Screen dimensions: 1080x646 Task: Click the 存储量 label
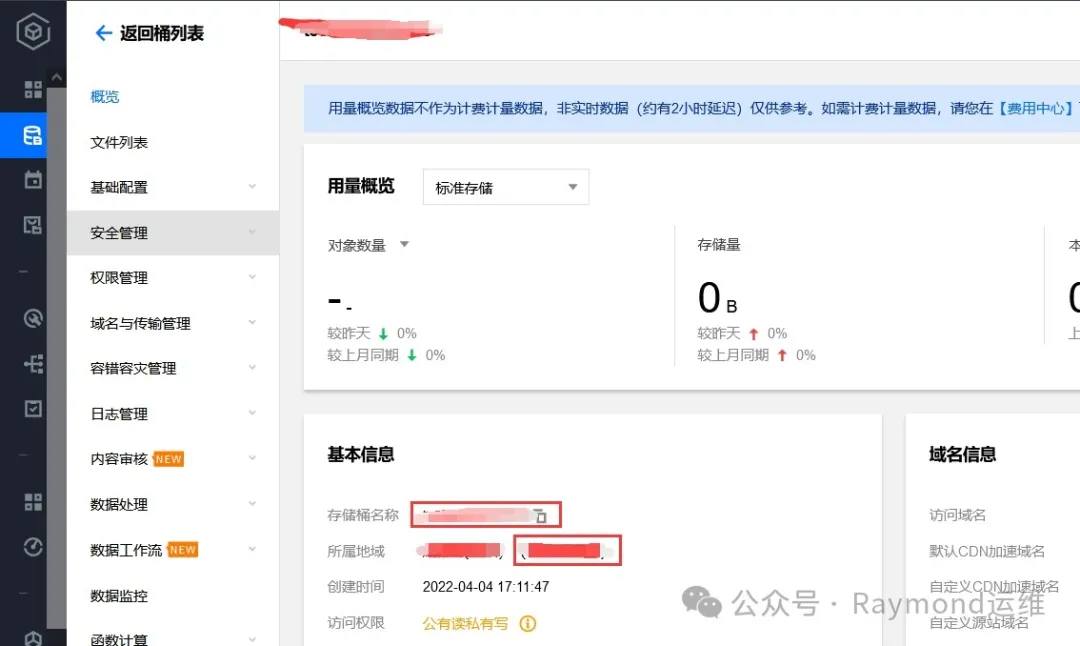[718, 244]
